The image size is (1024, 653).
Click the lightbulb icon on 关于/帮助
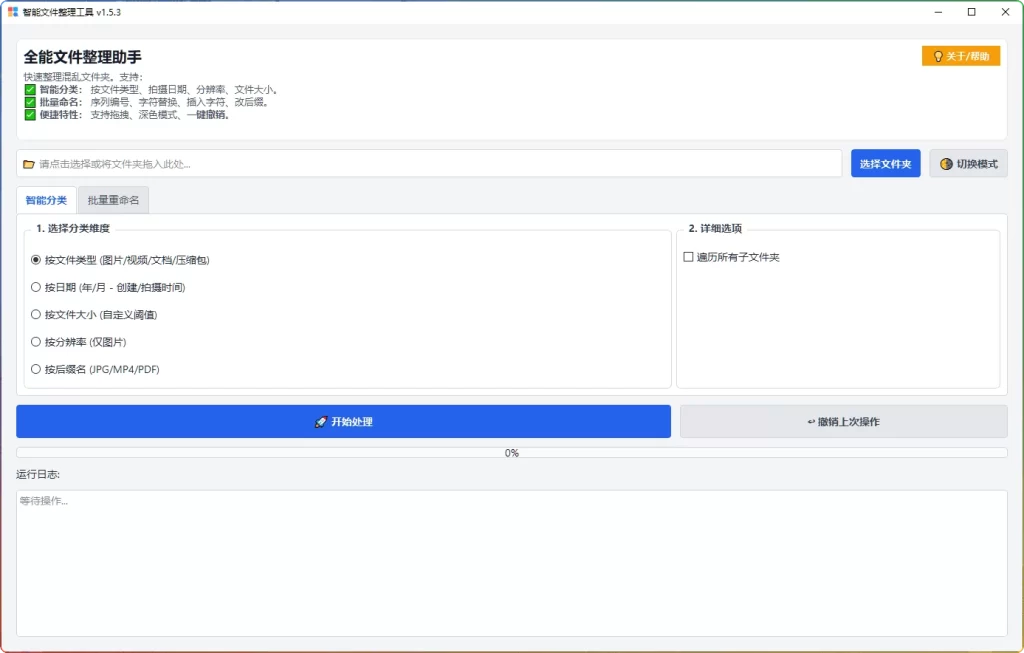938,57
